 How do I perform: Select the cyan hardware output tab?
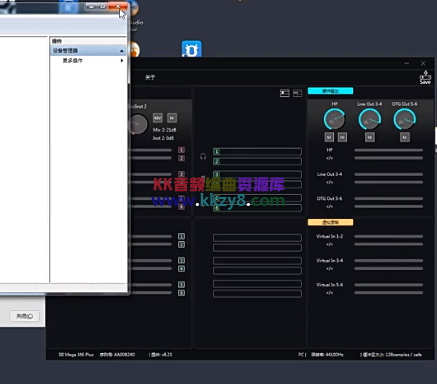point(330,91)
